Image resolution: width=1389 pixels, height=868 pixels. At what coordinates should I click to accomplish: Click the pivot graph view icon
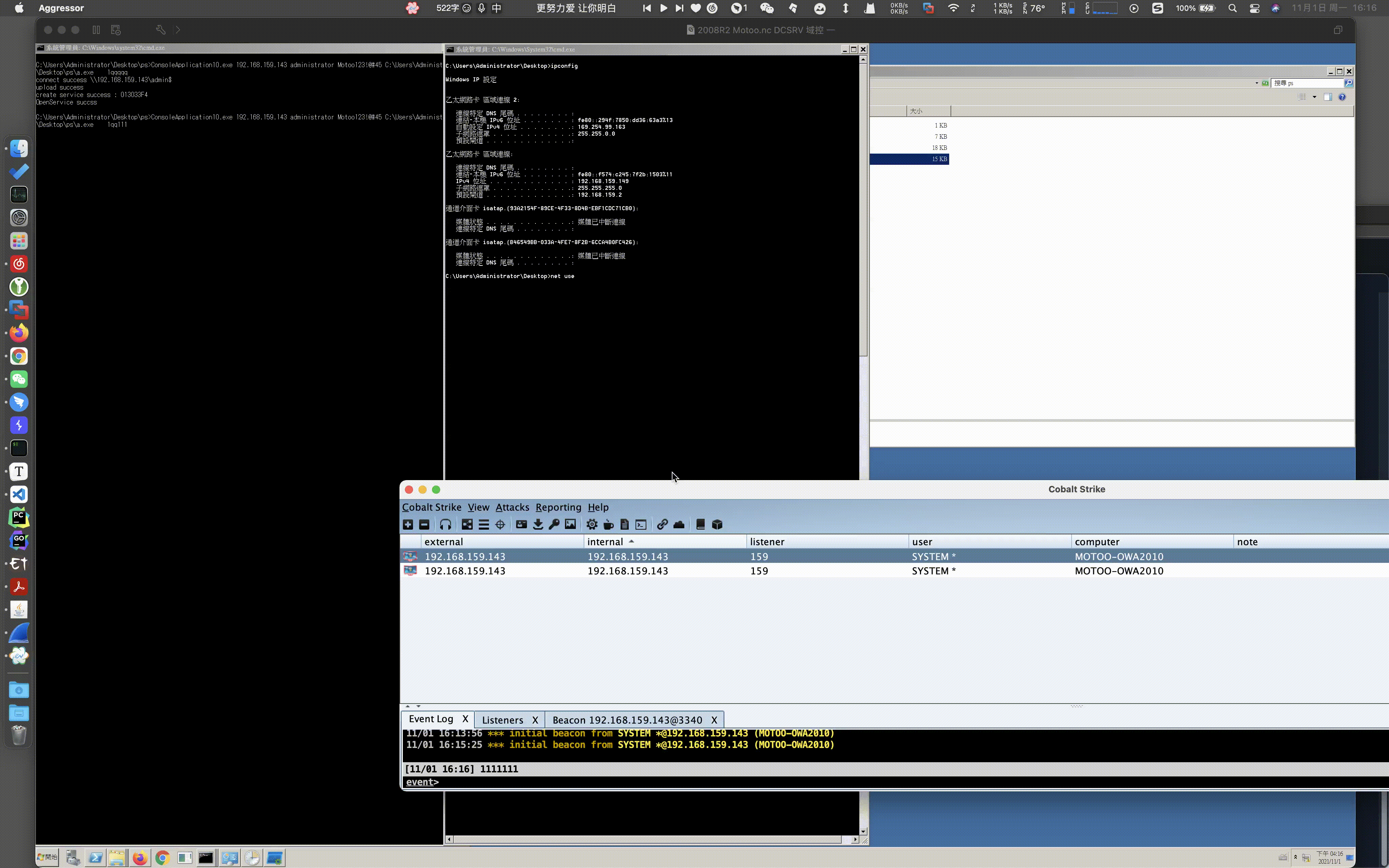(467, 524)
